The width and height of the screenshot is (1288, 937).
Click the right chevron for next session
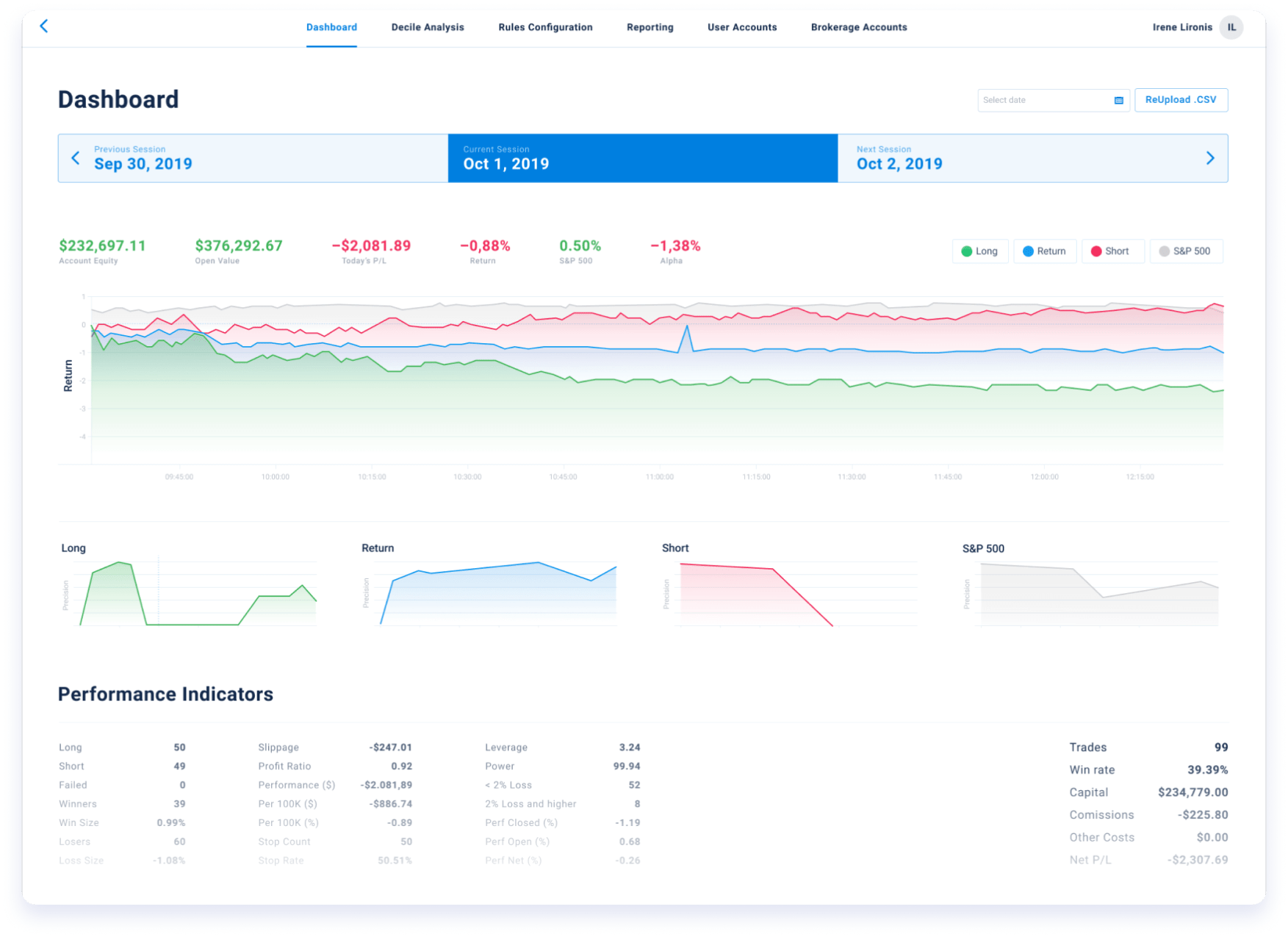(x=1209, y=158)
